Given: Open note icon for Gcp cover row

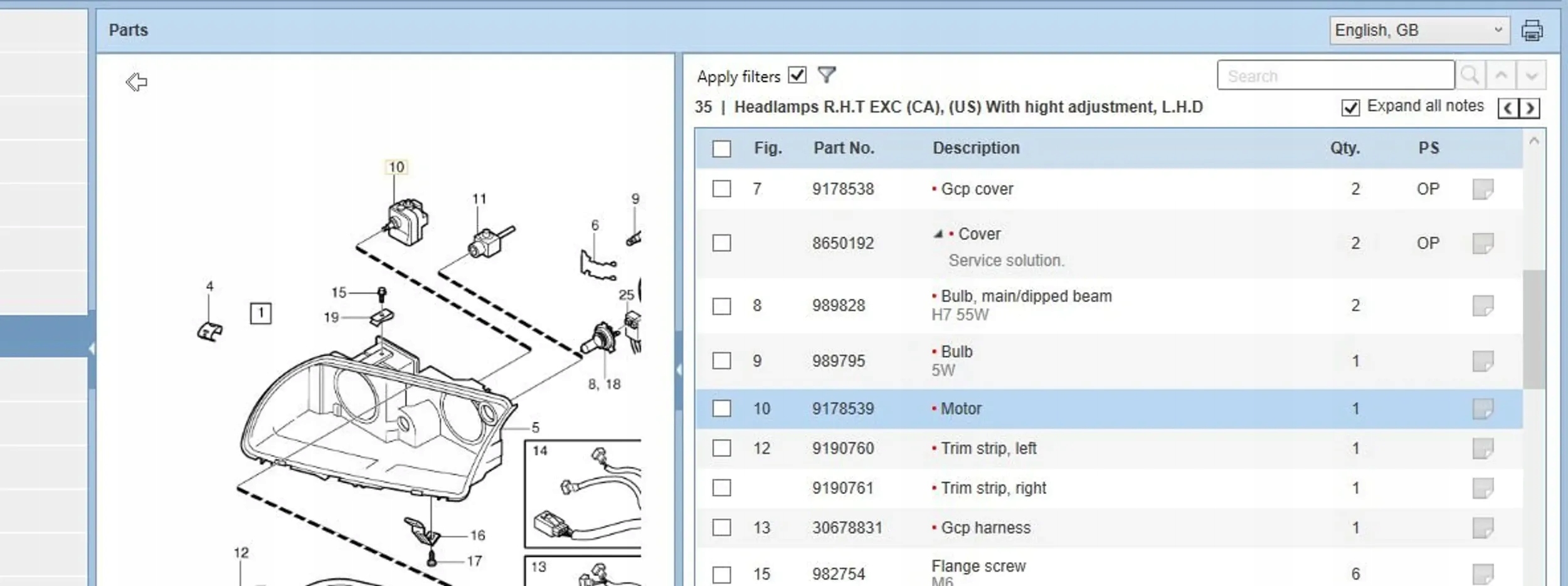Looking at the screenshot, I should pyautogui.click(x=1483, y=189).
